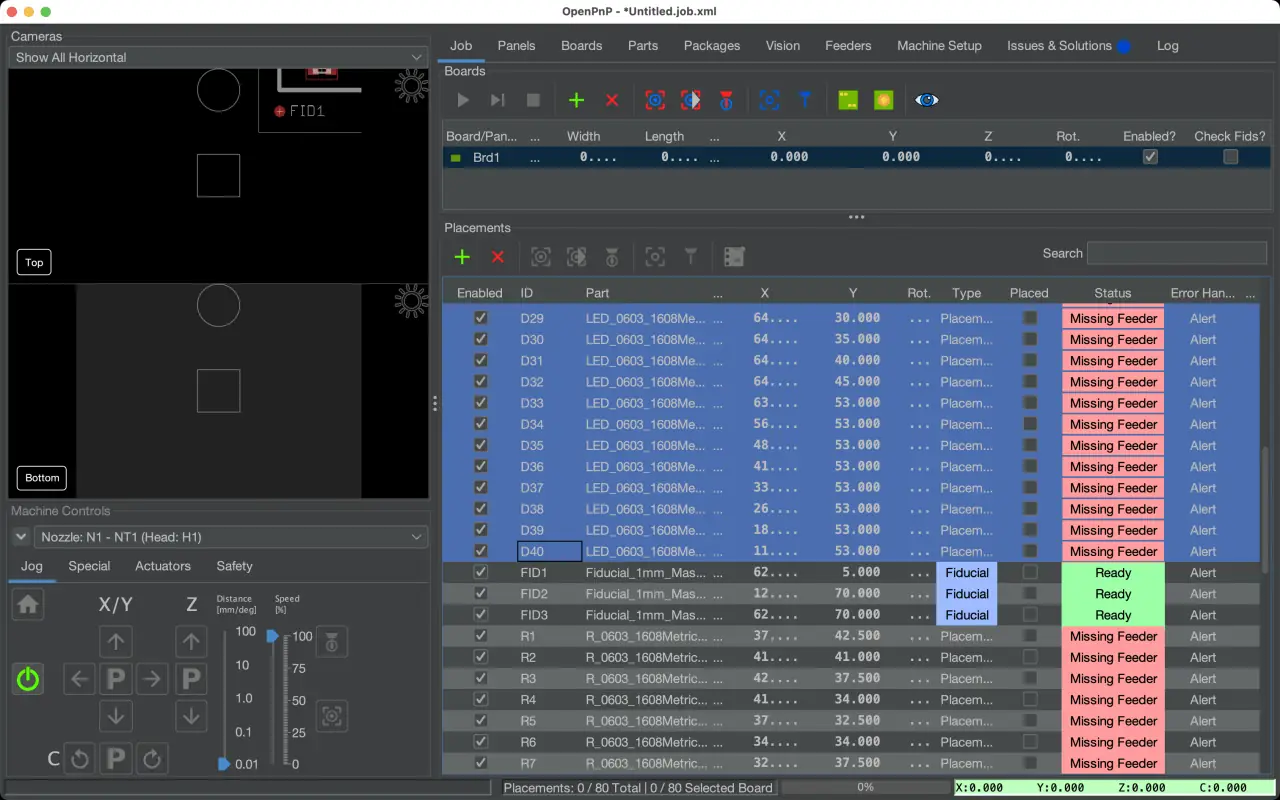This screenshot has width=1280, height=800.
Task: Click the green power button in Machine Controls
Action: click(28, 680)
